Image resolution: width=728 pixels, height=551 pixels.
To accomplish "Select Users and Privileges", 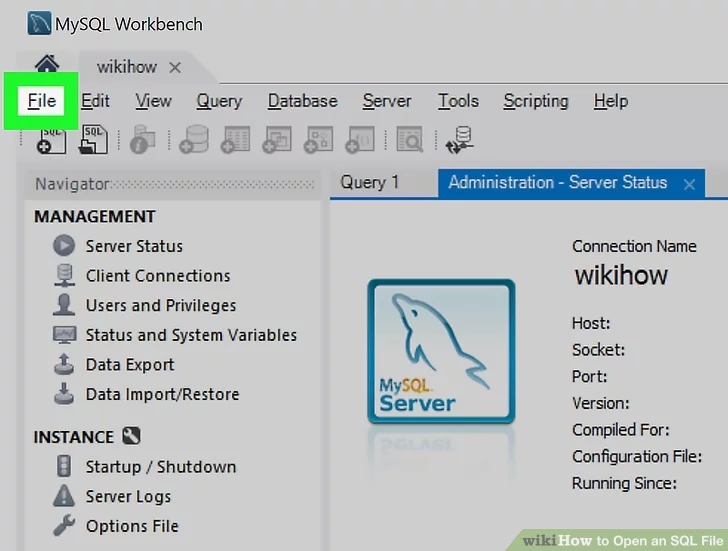I will [160, 306].
